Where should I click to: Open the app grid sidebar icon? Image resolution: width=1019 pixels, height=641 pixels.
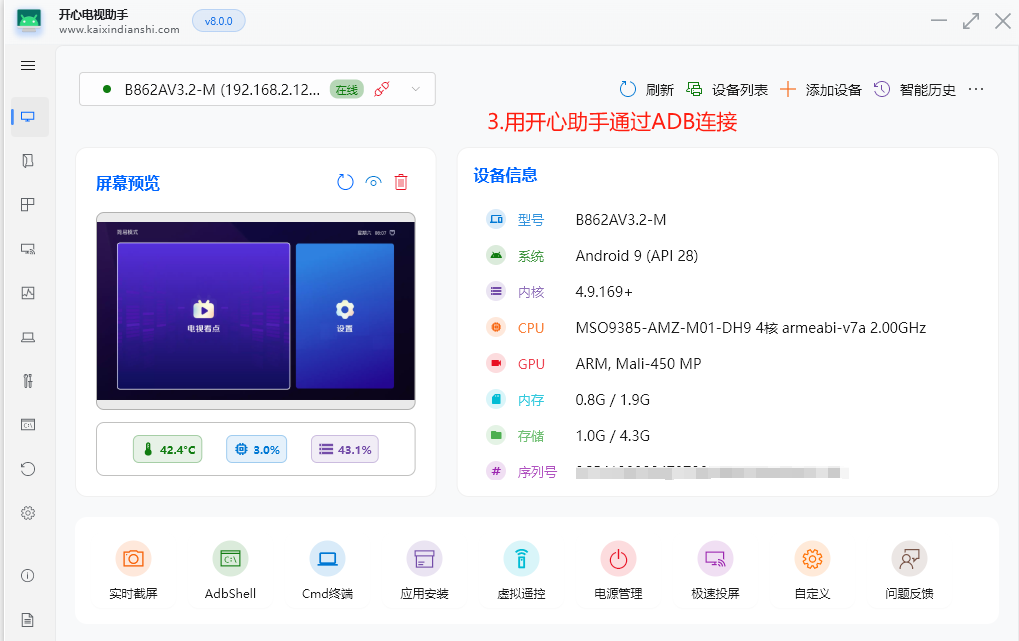[x=28, y=205]
